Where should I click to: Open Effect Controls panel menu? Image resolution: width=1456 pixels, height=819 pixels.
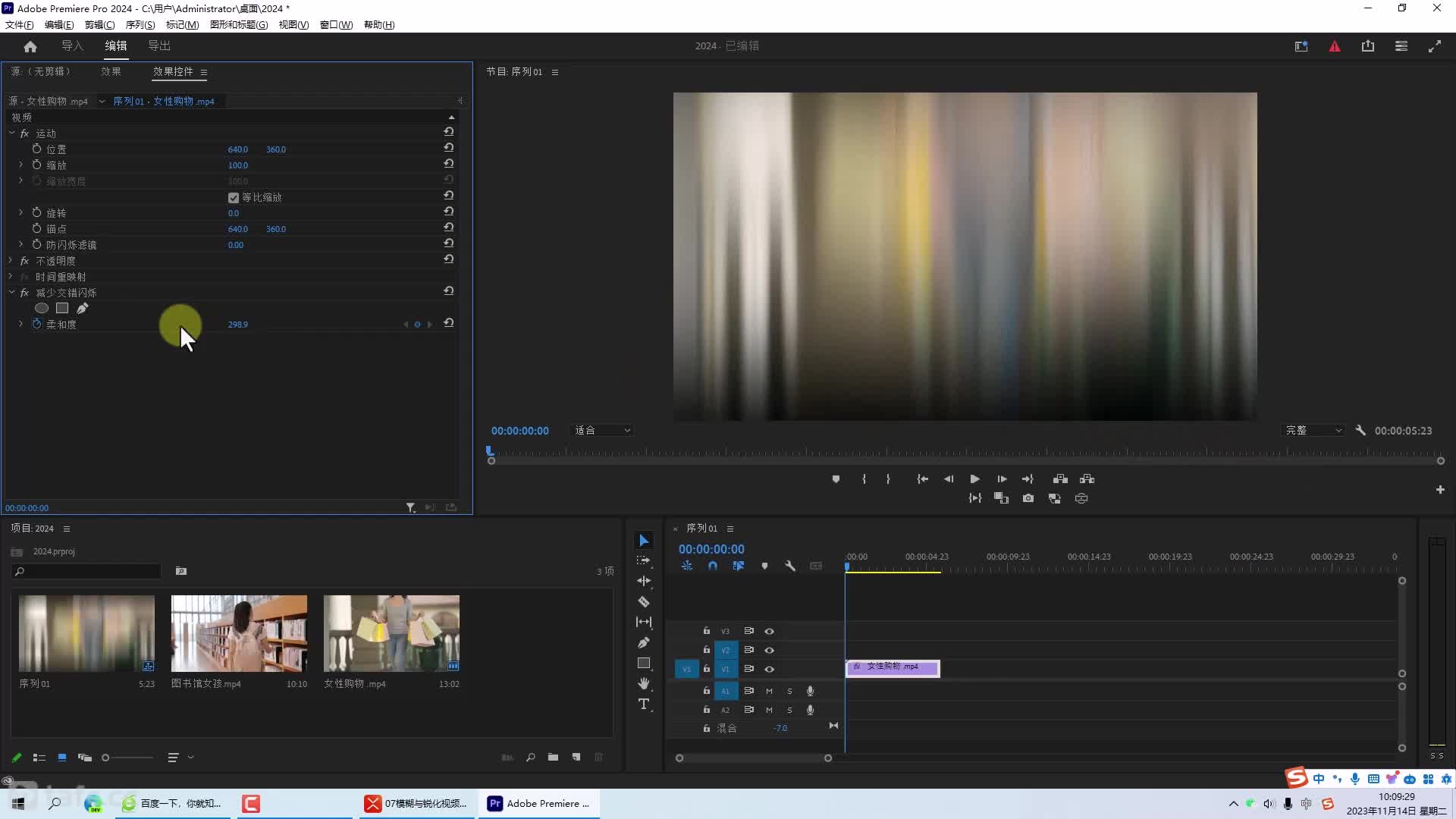[x=204, y=72]
